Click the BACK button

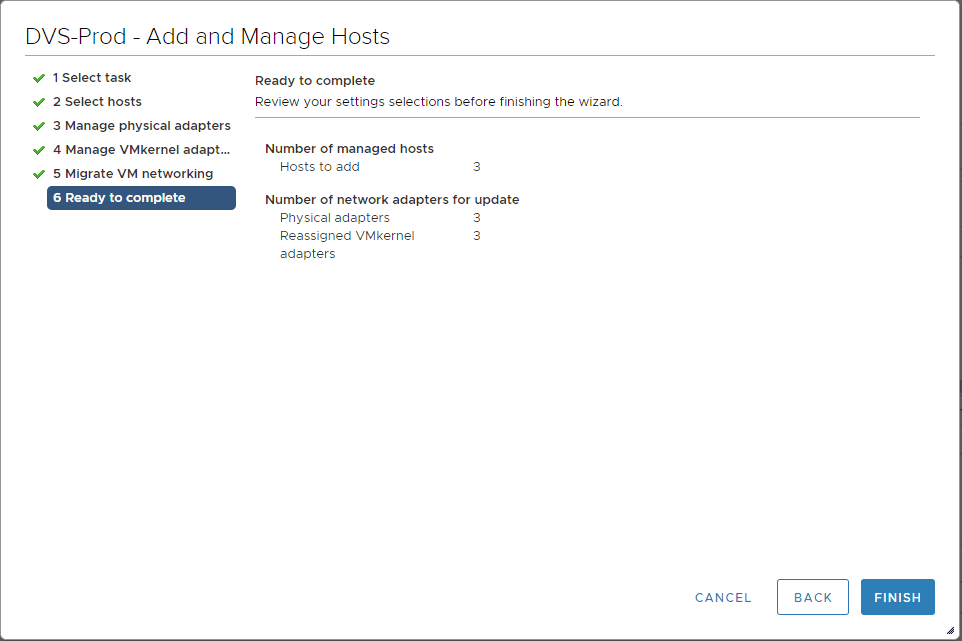point(812,597)
